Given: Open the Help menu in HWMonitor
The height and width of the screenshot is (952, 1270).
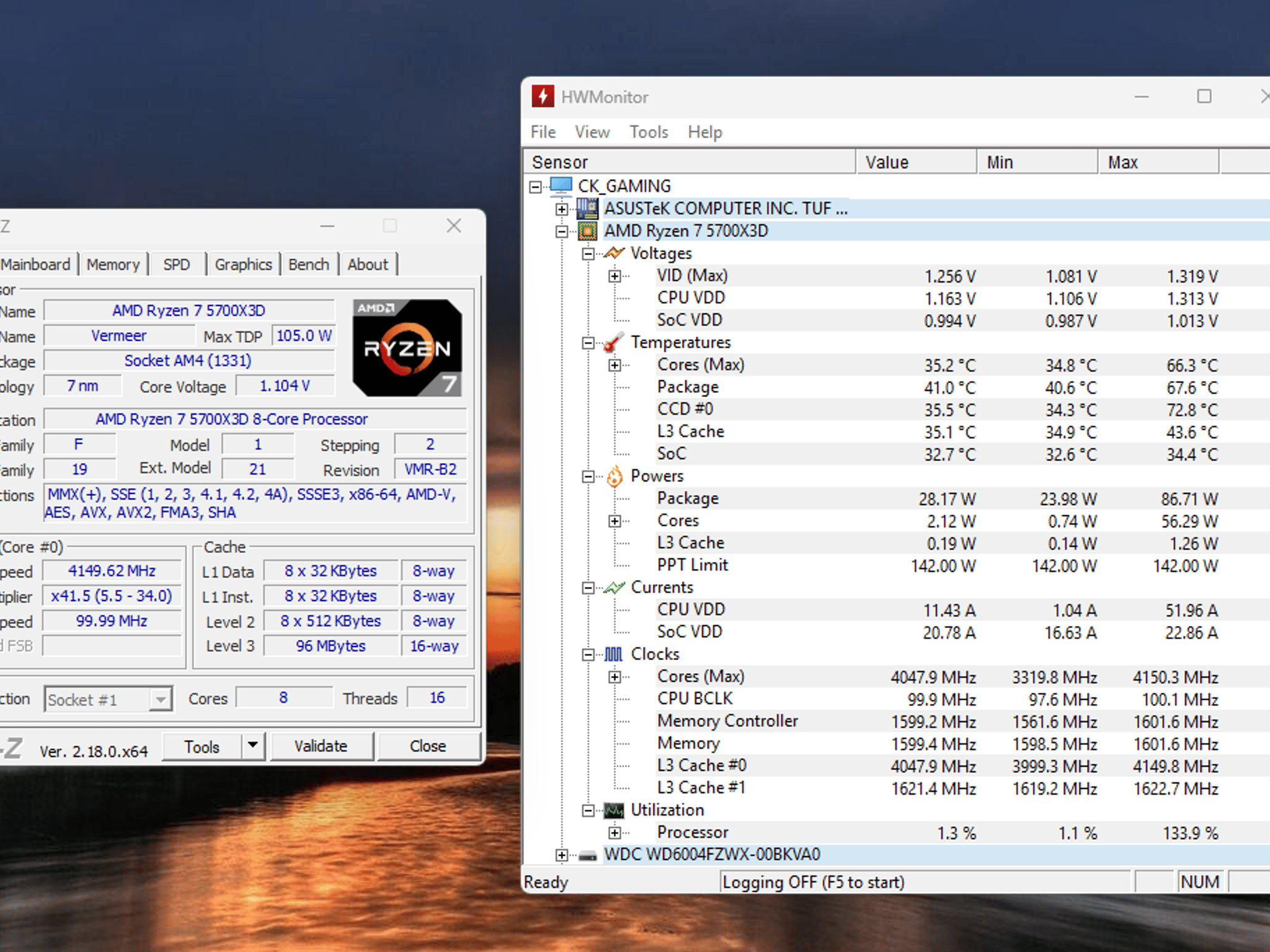Looking at the screenshot, I should click(705, 132).
